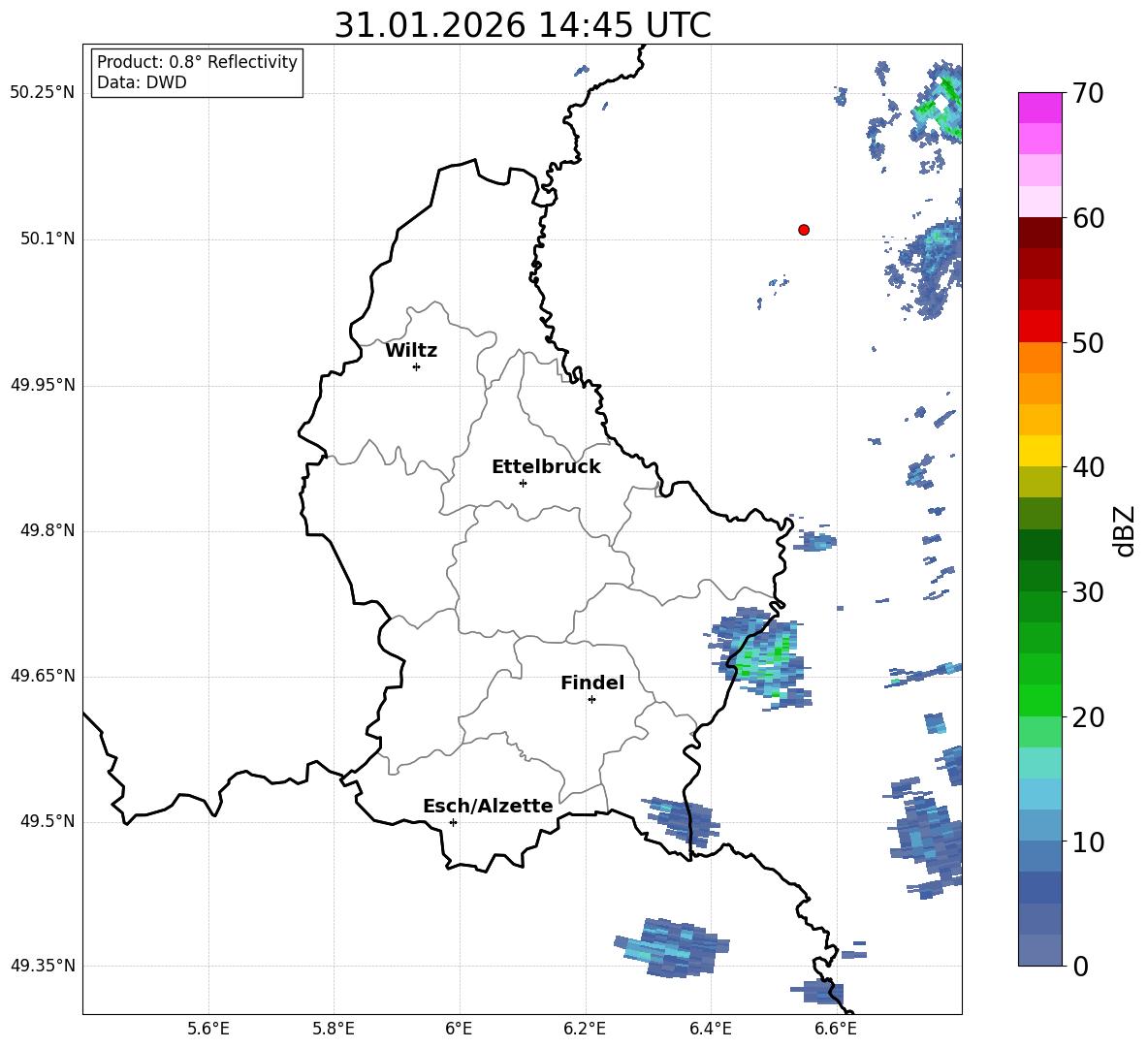The image size is (1148, 1048).
Task: Click the Wiltz station label
Action: (x=411, y=351)
